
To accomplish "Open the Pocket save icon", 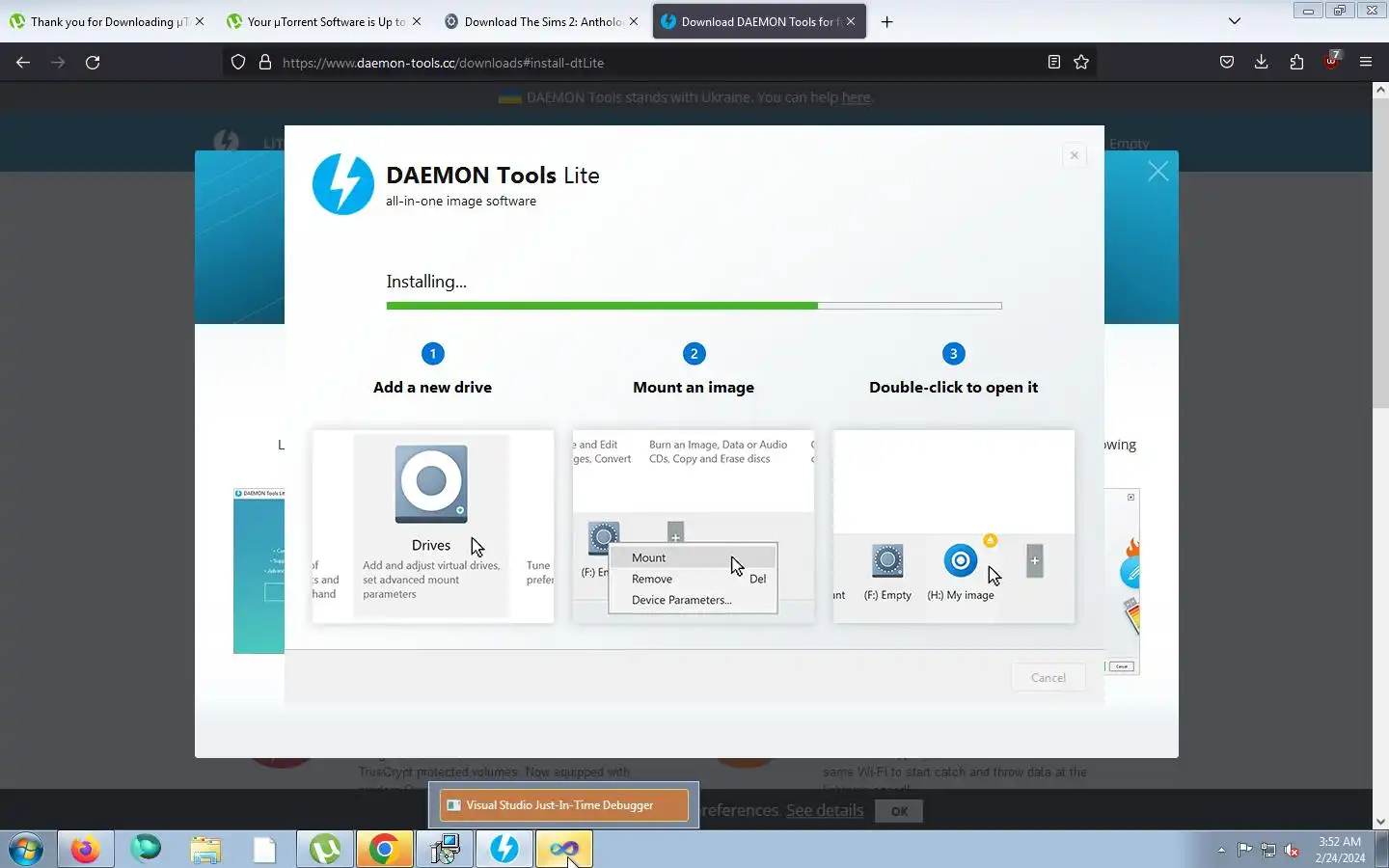I will click(x=1227, y=62).
